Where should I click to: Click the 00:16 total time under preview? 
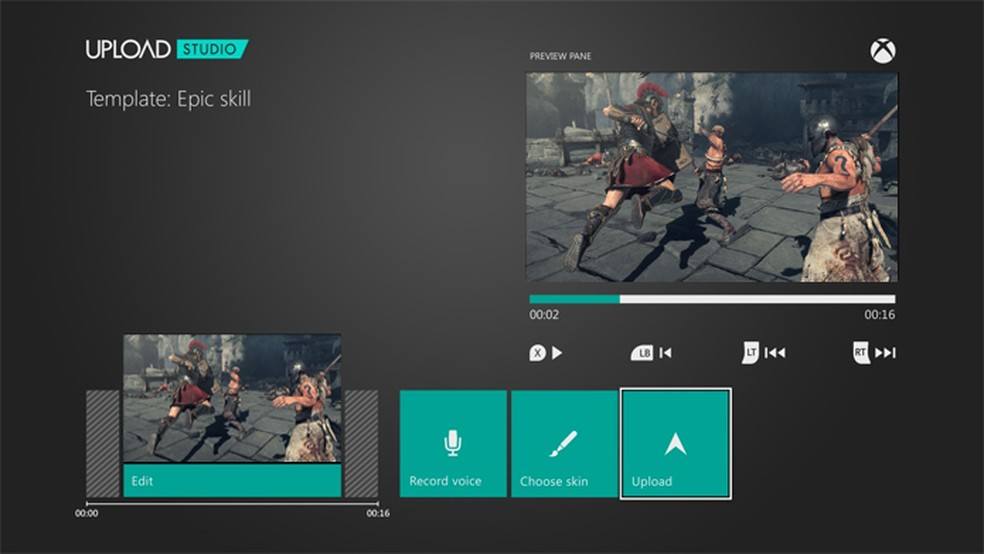(880, 315)
